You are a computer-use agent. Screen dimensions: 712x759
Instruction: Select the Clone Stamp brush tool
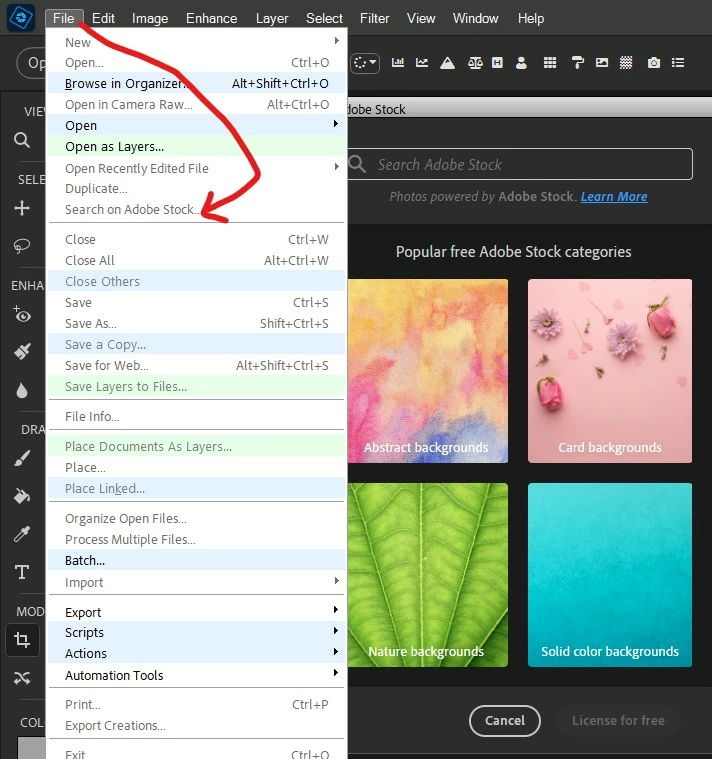[22, 352]
